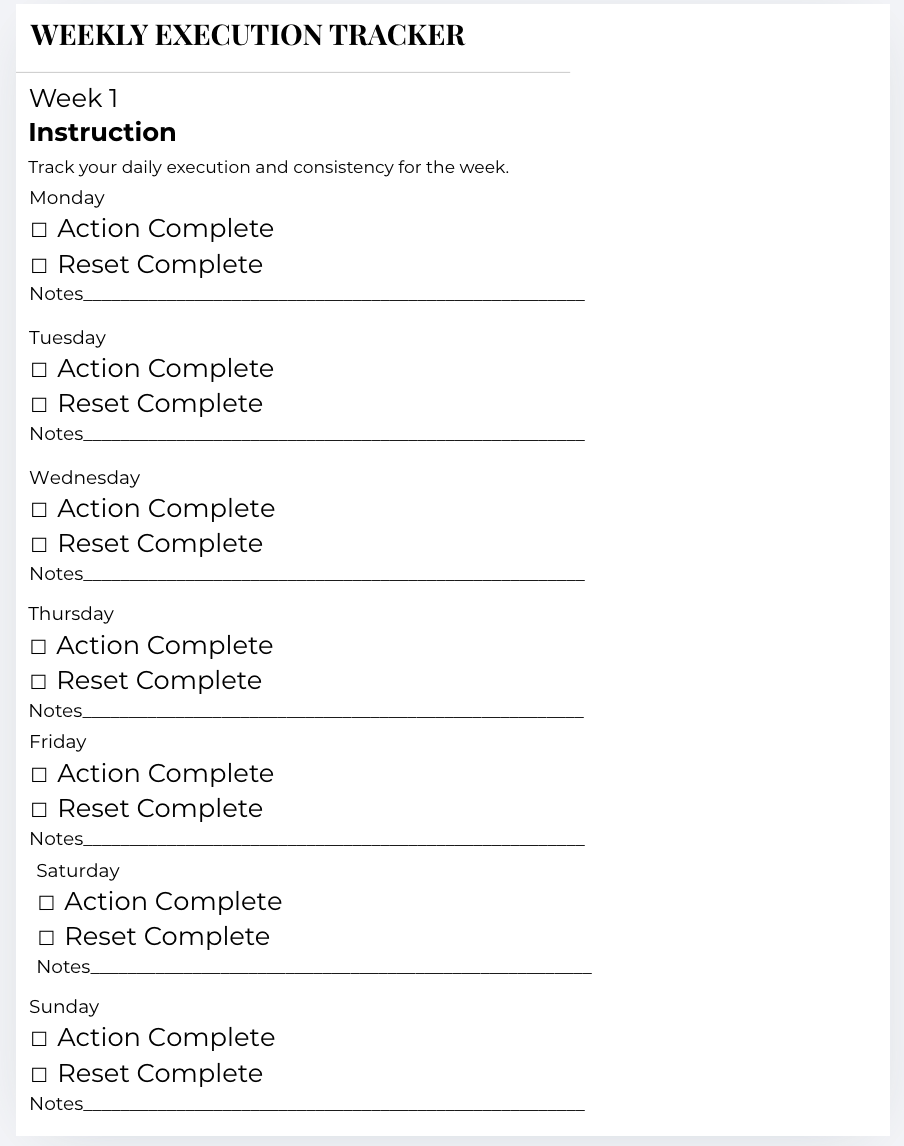Tick Tuesday's Action Complete checkbox
The width and height of the screenshot is (904, 1146).
point(39,370)
